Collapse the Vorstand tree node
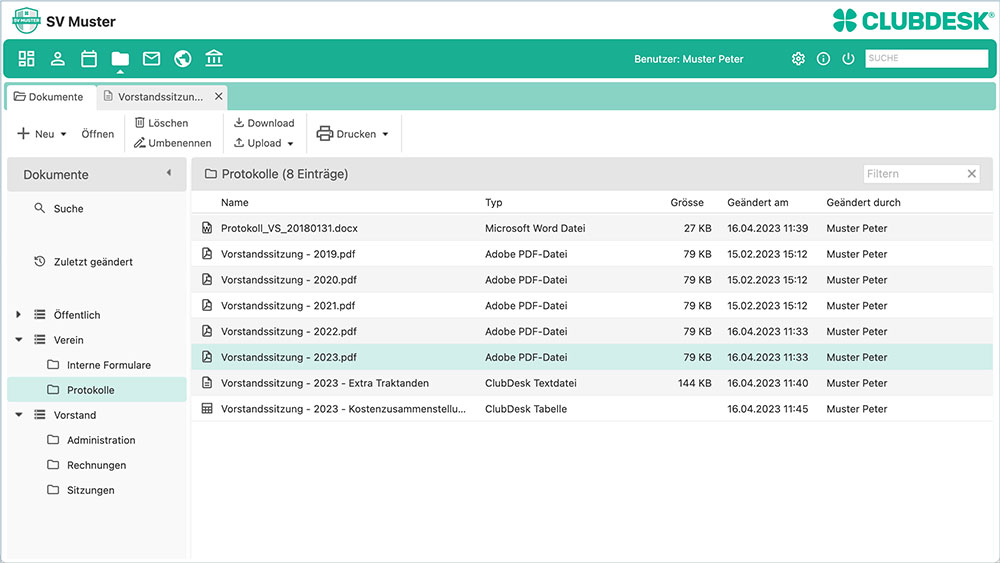 click(x=18, y=414)
